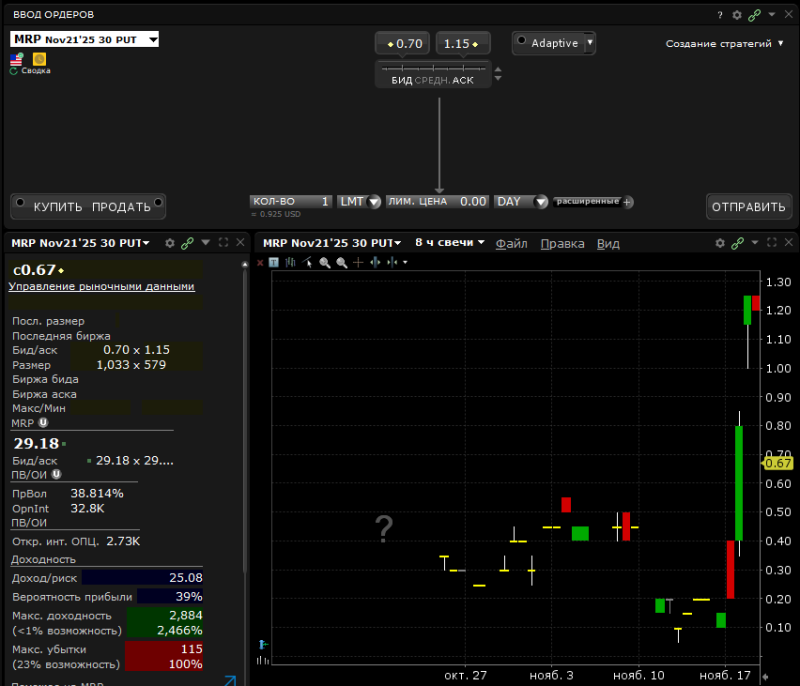Click the U badge next to MRP label
Viewport: 800px width, 686px height.
pos(43,423)
